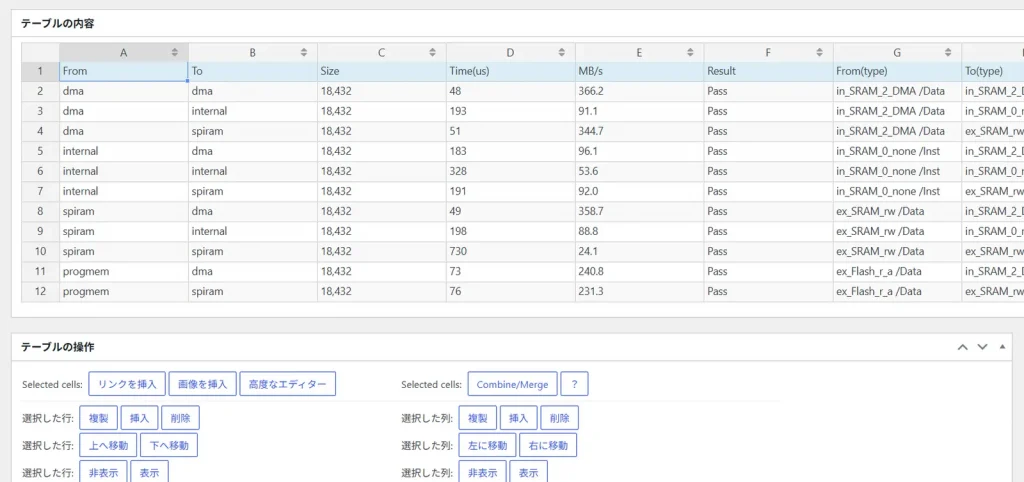Click 右に移動 to move column right
1024x482 pixels.
[x=548, y=445]
